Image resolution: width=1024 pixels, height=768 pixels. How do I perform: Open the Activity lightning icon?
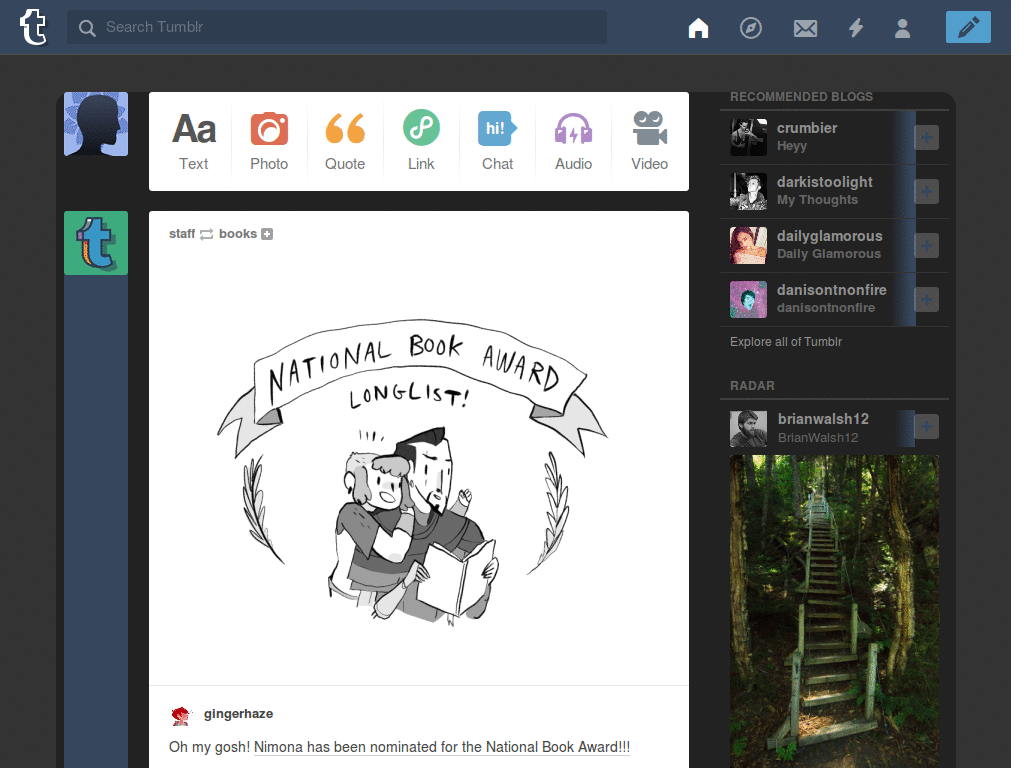click(856, 28)
